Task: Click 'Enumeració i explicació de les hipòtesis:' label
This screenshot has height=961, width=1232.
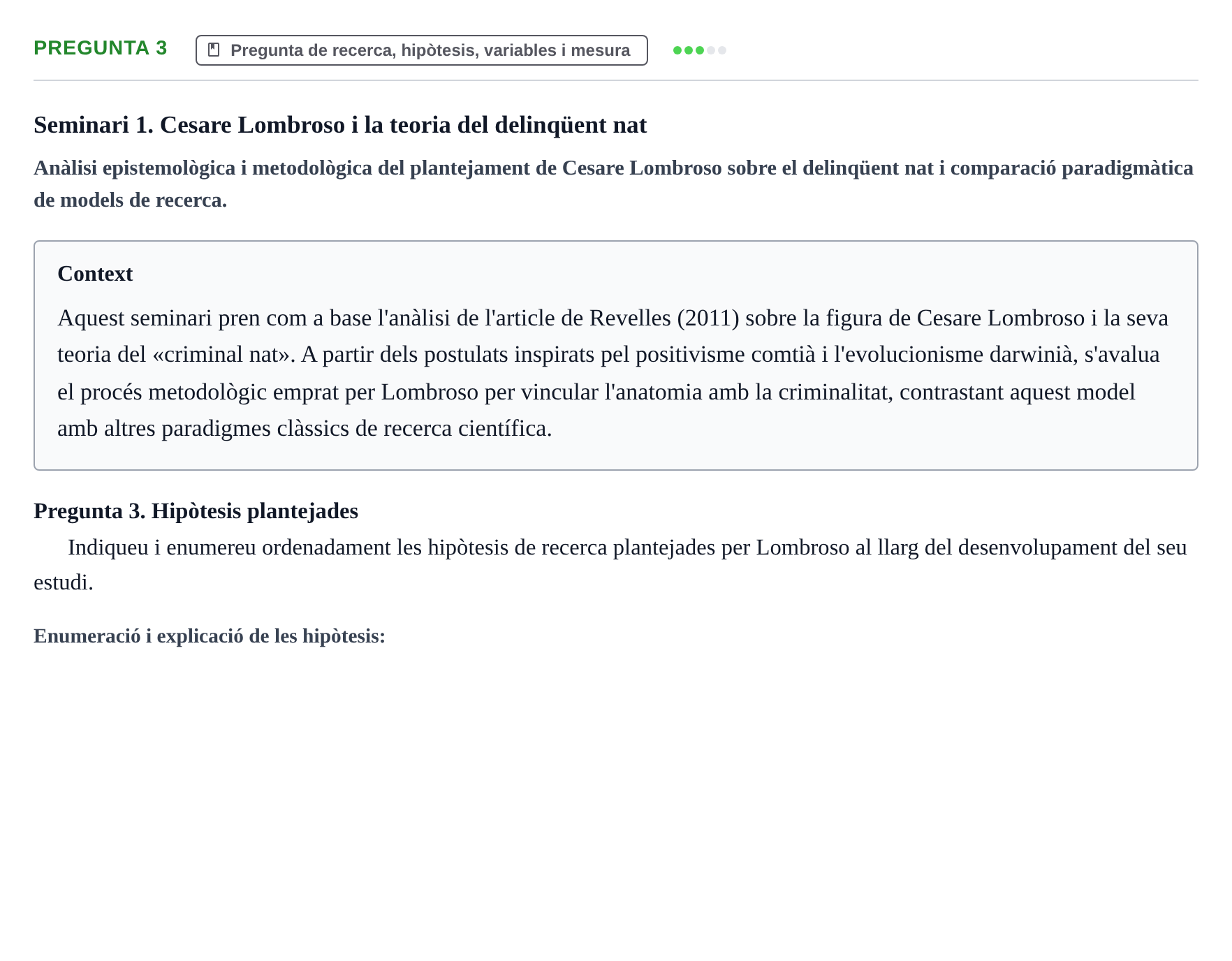Action: [x=210, y=636]
